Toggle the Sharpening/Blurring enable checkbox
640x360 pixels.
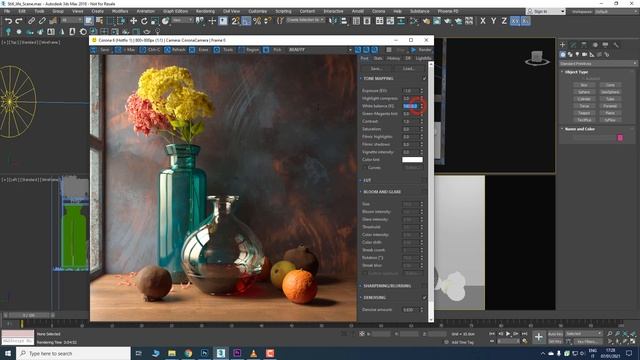click(x=424, y=286)
